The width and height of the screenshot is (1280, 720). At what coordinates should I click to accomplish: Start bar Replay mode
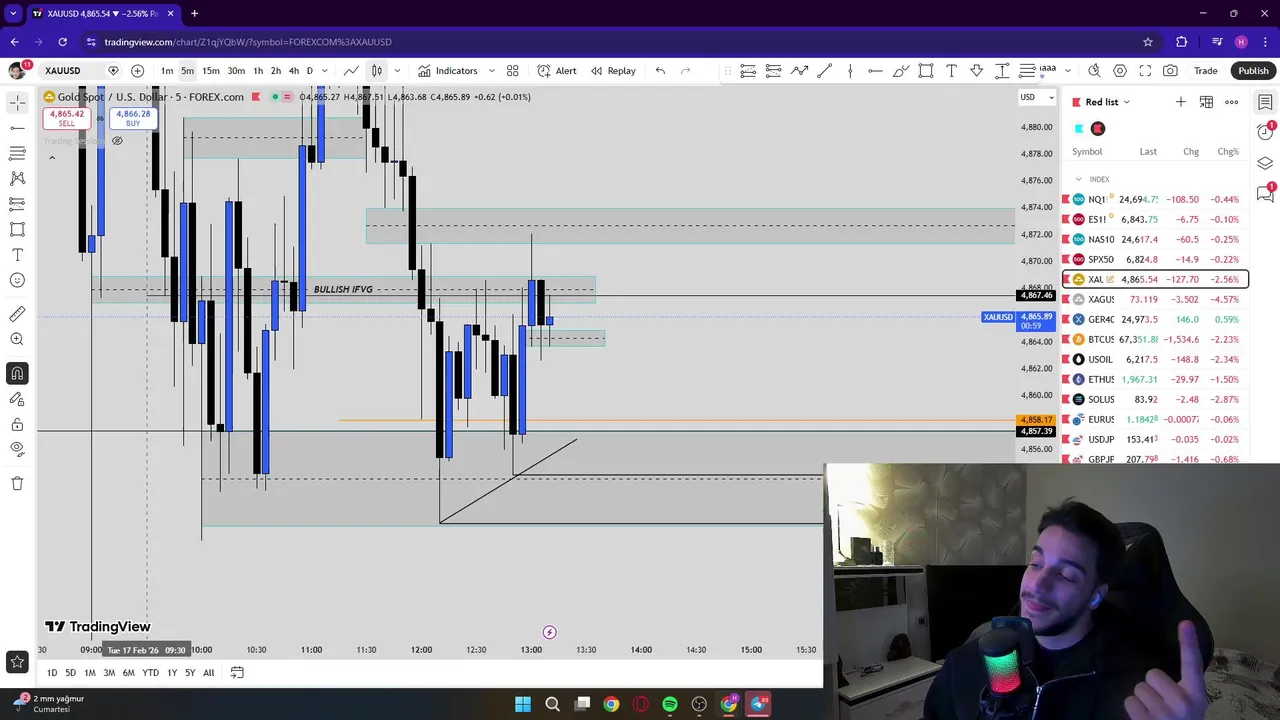point(613,71)
